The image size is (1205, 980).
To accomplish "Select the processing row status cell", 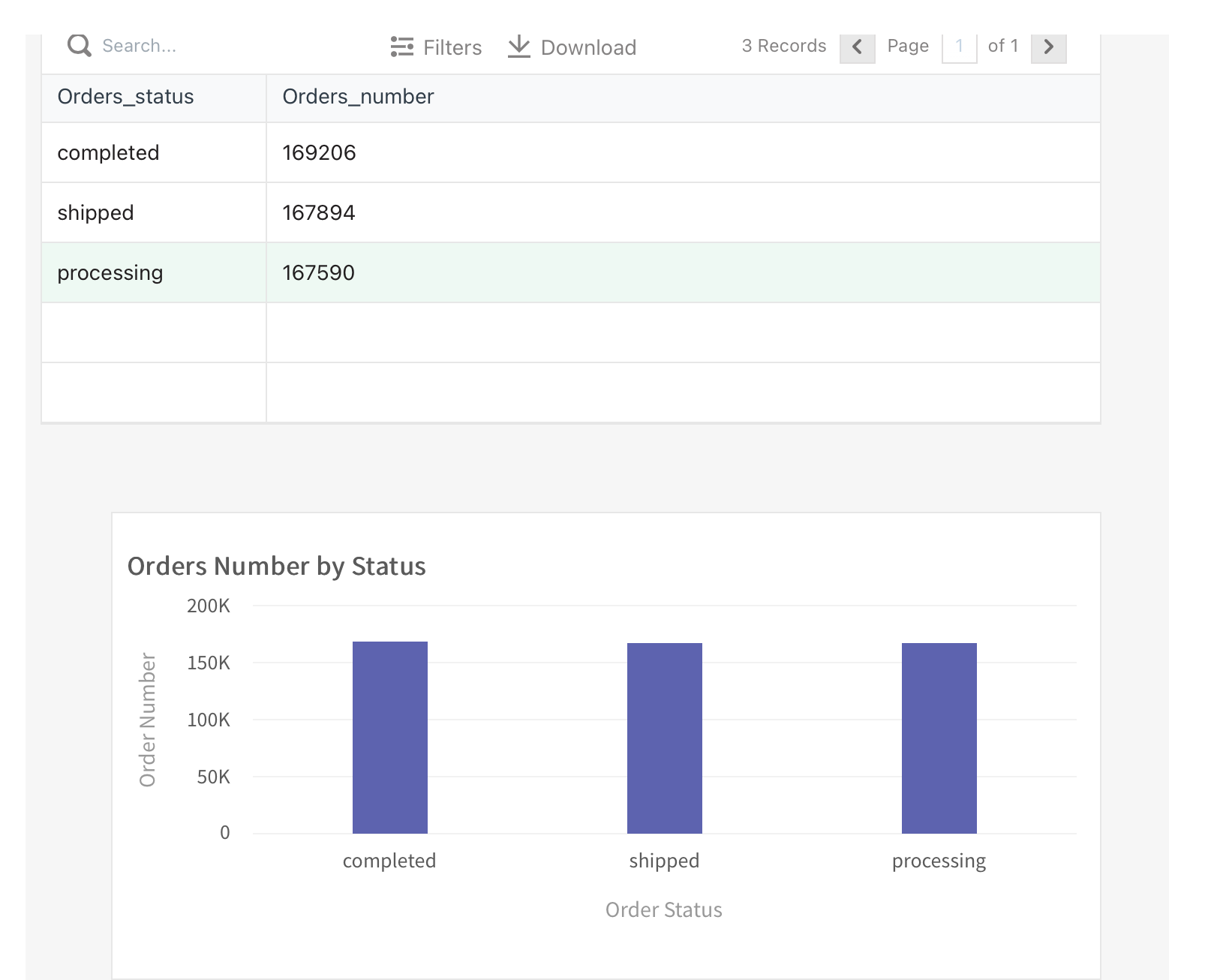I will tap(110, 273).
